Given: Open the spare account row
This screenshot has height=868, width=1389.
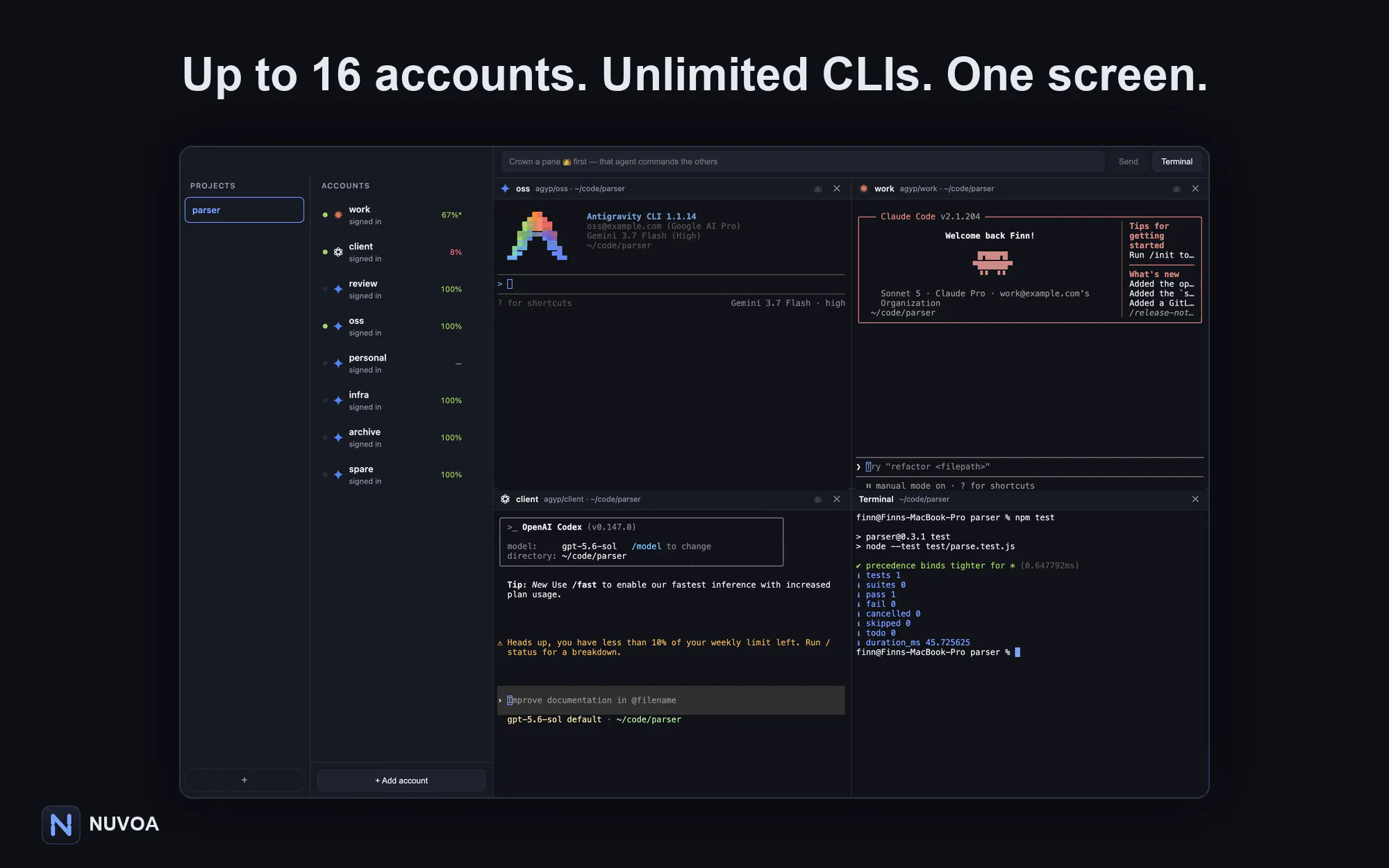Looking at the screenshot, I should 401,475.
